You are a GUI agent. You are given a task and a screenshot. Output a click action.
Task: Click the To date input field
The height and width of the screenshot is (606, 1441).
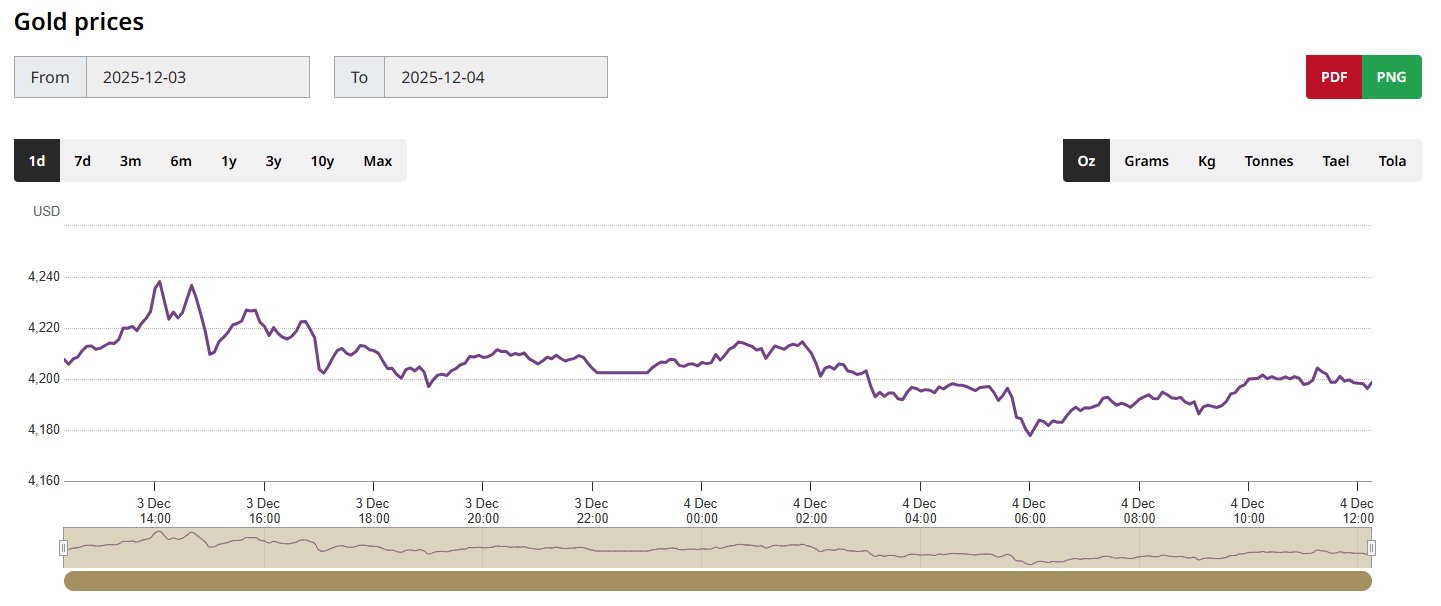click(x=495, y=77)
